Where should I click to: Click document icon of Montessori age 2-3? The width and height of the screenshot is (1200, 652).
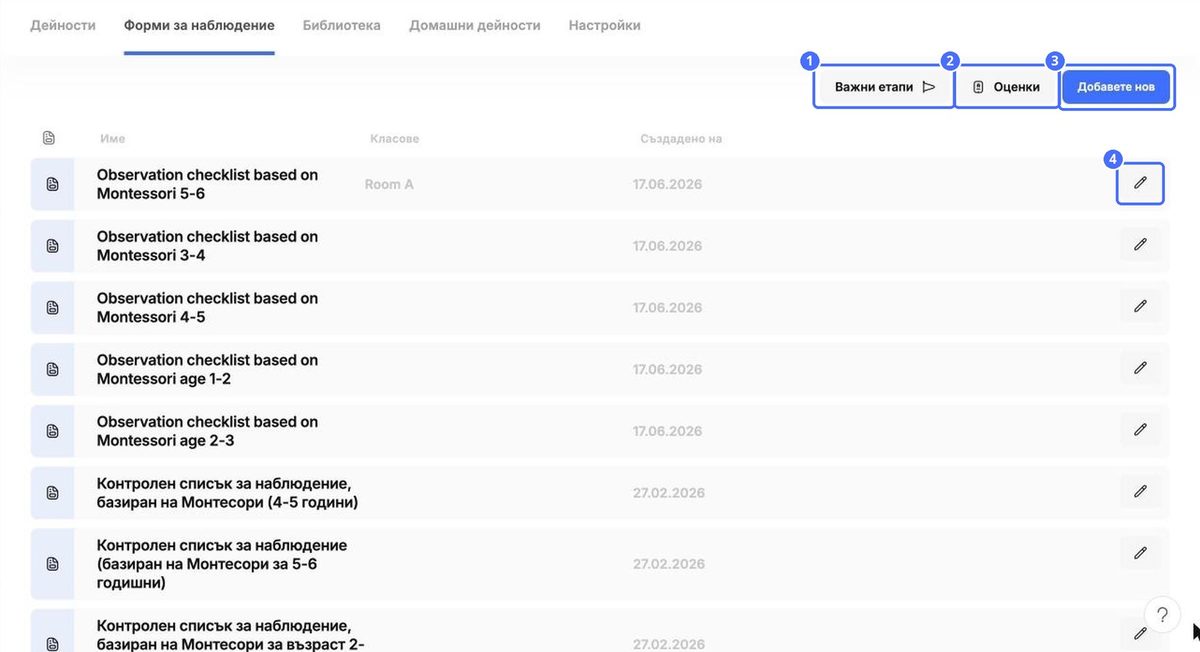coord(52,431)
